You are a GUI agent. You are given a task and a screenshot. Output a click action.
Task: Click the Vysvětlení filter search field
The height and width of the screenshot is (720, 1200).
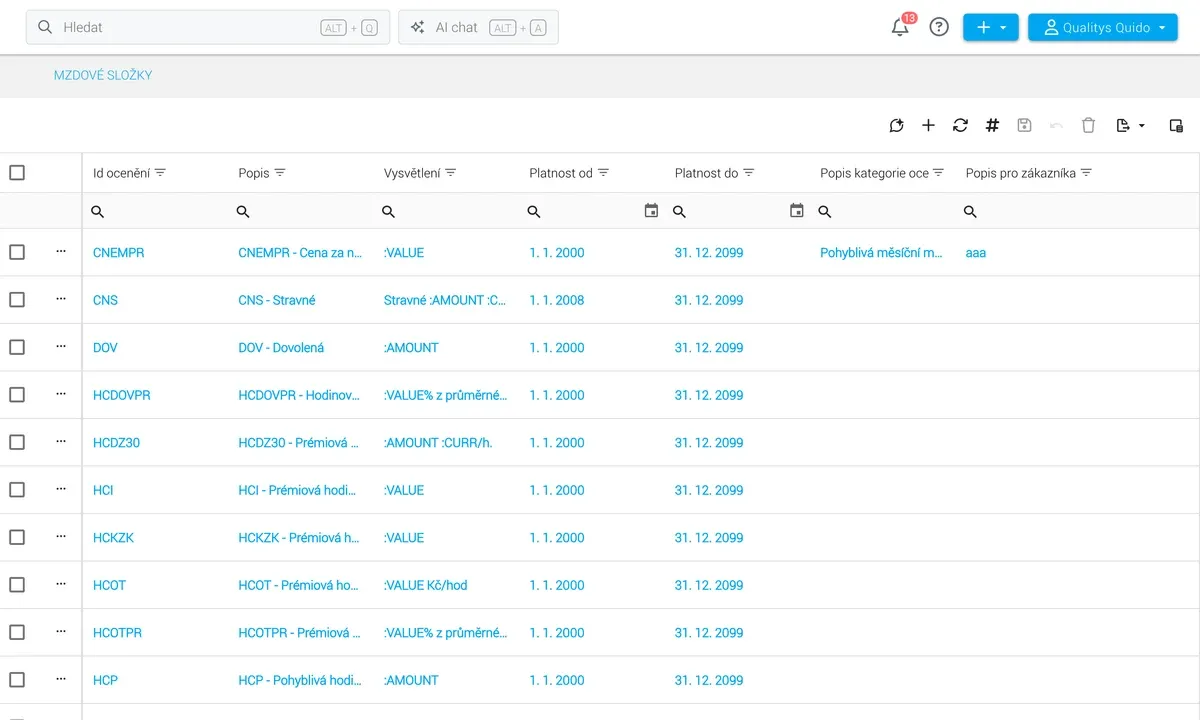click(x=446, y=211)
